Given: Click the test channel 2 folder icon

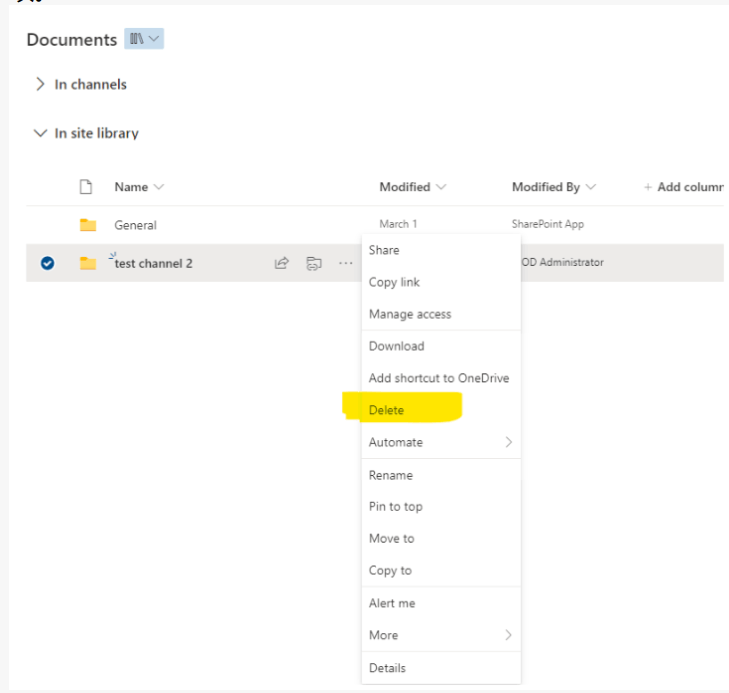Looking at the screenshot, I should (88, 263).
